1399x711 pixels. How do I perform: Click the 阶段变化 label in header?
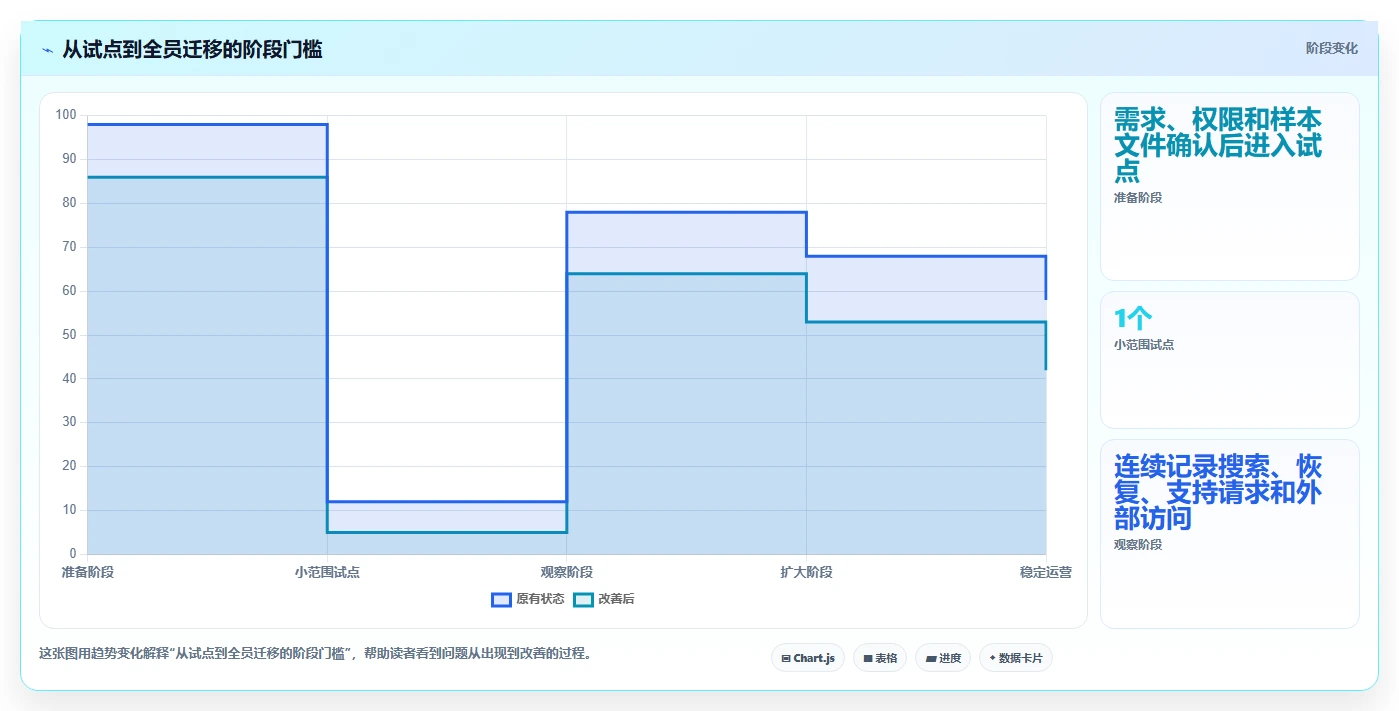point(1332,48)
